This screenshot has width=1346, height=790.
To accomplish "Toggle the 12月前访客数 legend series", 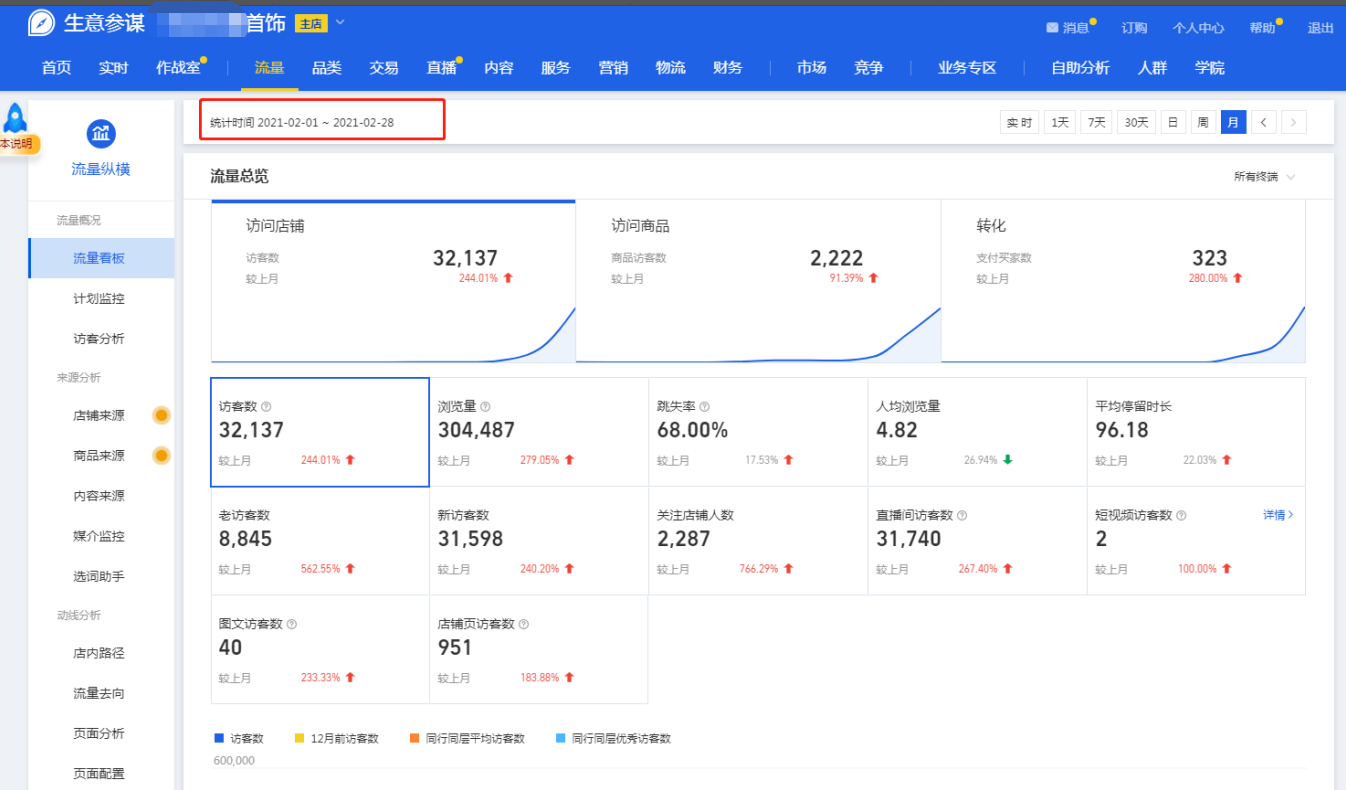I will (x=337, y=739).
